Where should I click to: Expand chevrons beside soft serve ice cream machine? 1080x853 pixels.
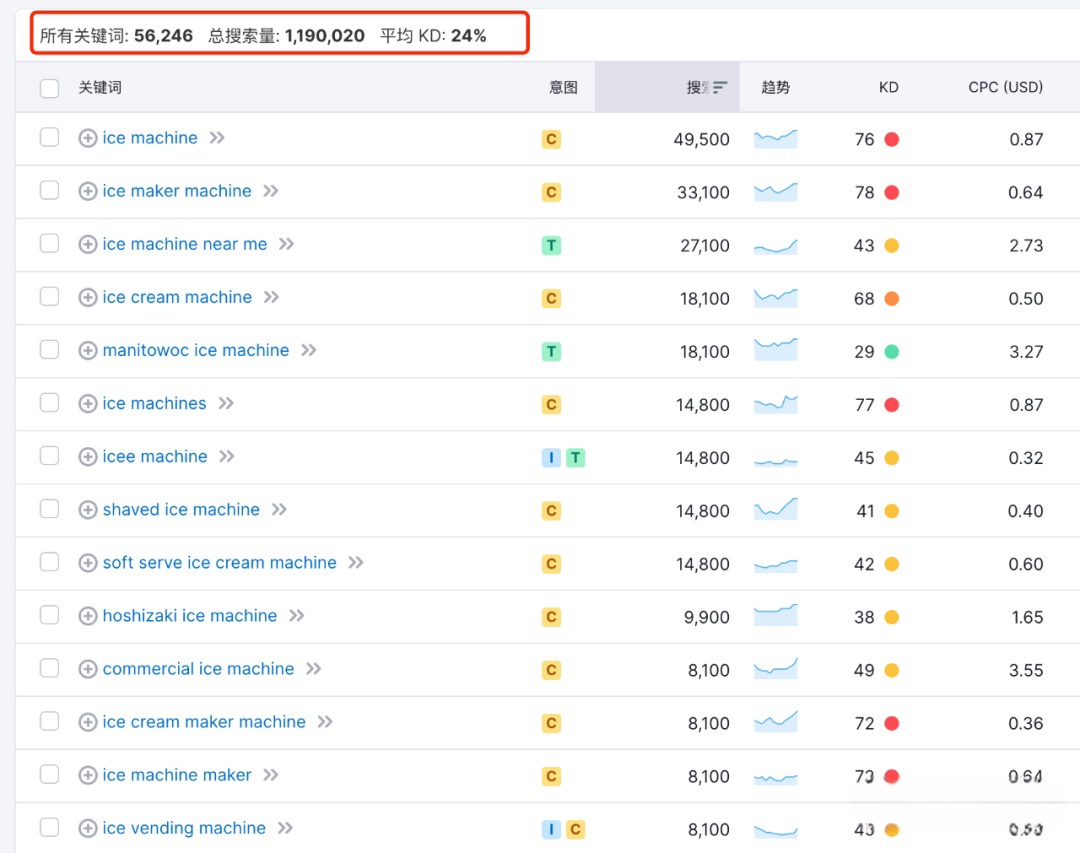(355, 562)
